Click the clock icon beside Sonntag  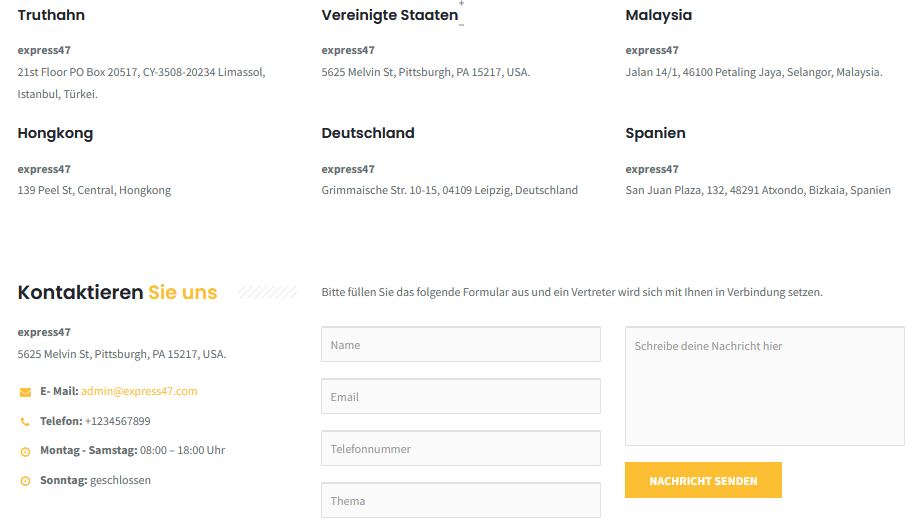[25, 481]
